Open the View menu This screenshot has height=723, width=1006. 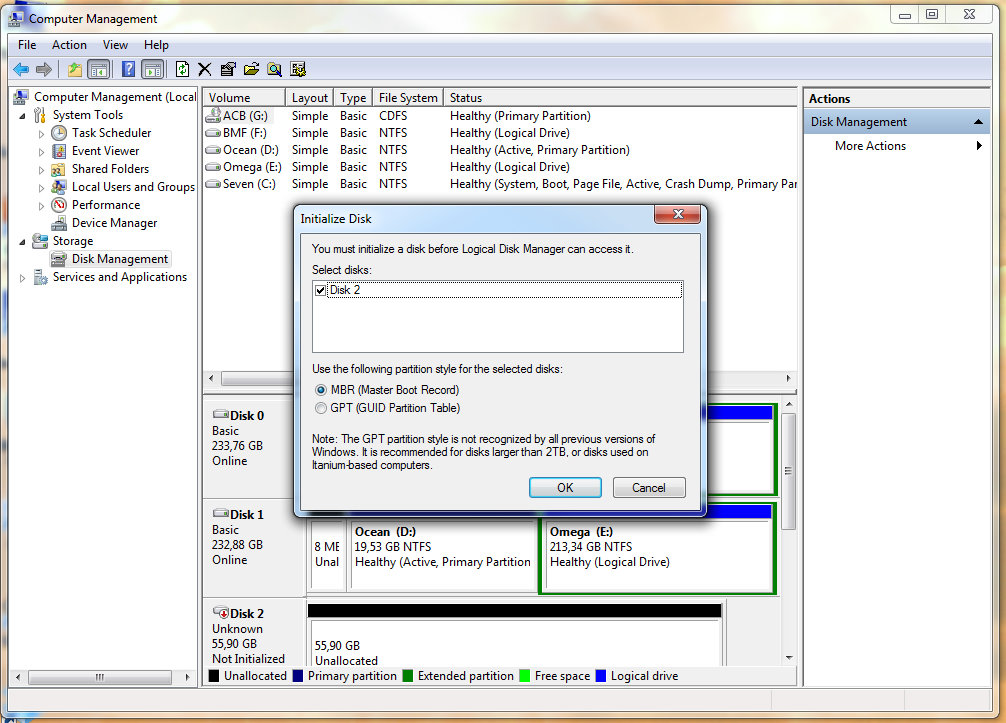pos(115,45)
